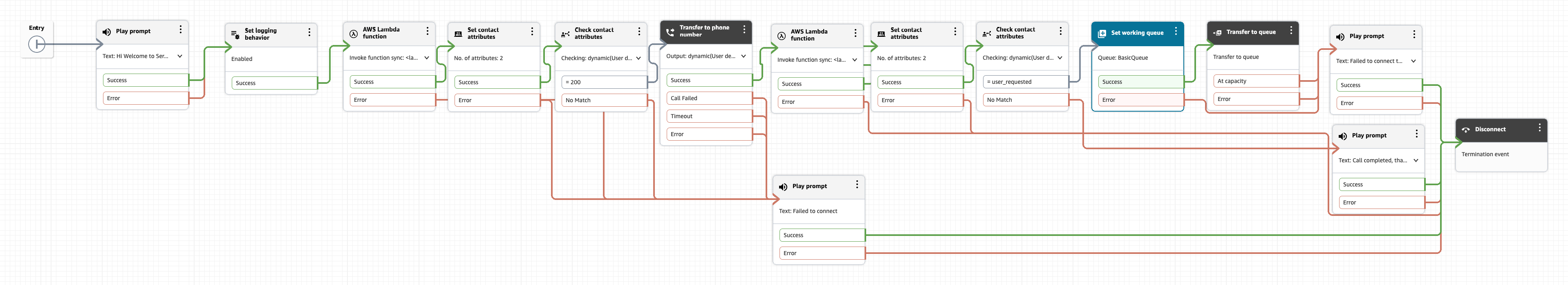
Task: Expand Invoke function chevron in Lambda block after Transfer to phone number
Action: tap(855, 60)
